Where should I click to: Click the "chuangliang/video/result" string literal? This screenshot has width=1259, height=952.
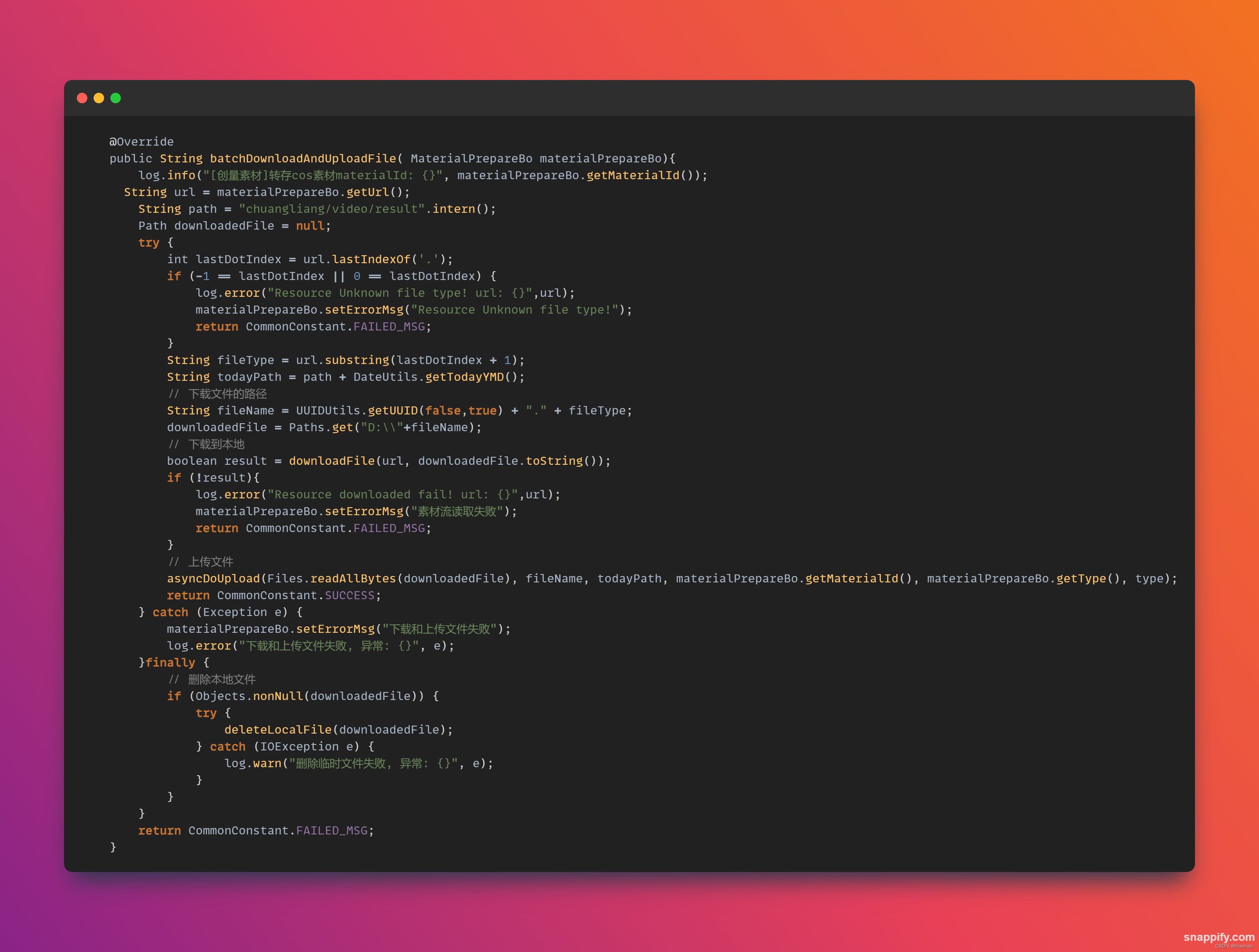click(332, 209)
